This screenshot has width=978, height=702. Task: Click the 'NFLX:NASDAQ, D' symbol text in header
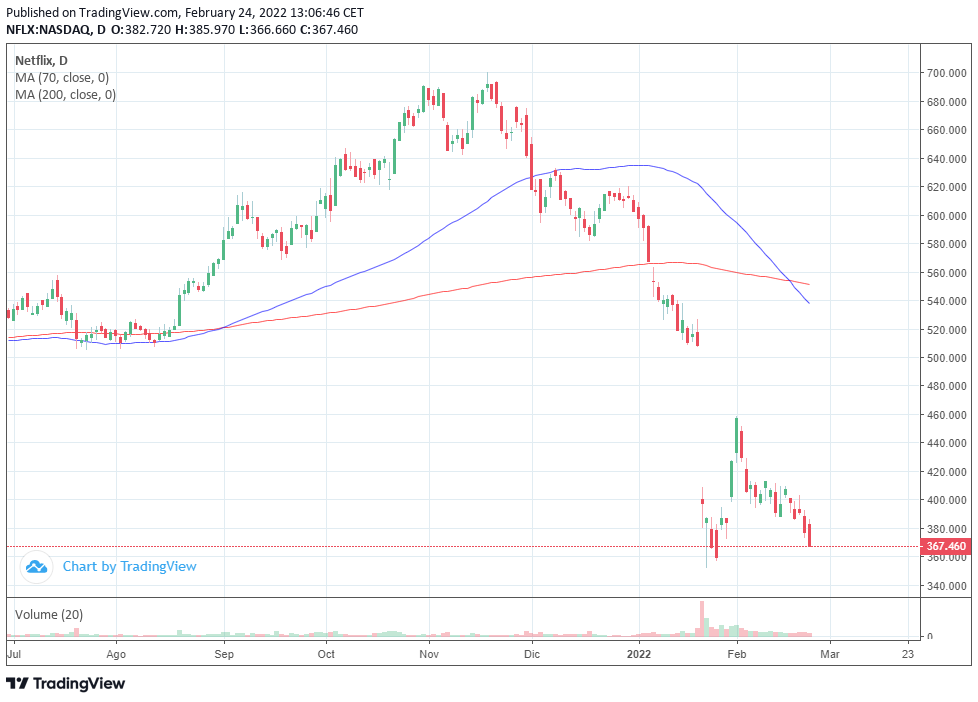pos(56,29)
